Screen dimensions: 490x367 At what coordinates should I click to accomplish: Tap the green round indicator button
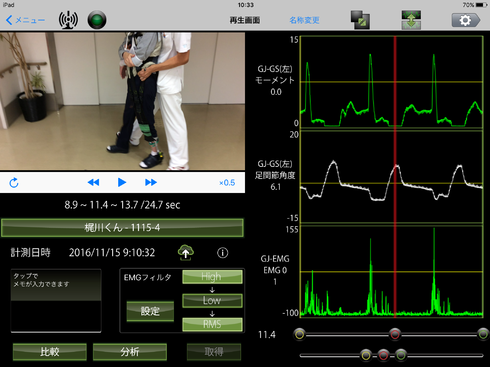97,20
